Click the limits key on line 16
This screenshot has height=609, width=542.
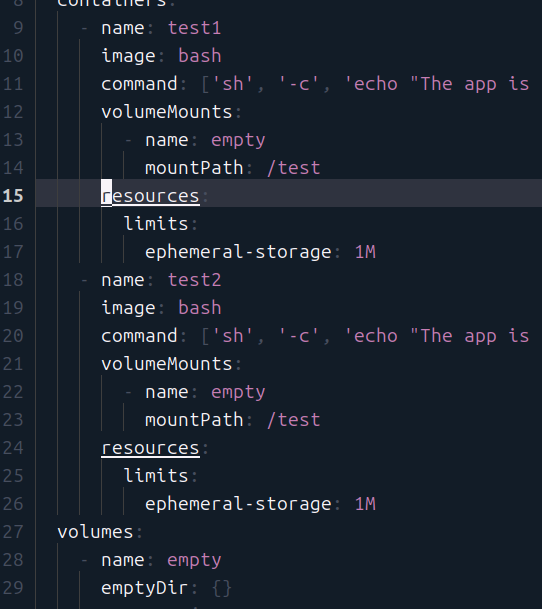156,224
